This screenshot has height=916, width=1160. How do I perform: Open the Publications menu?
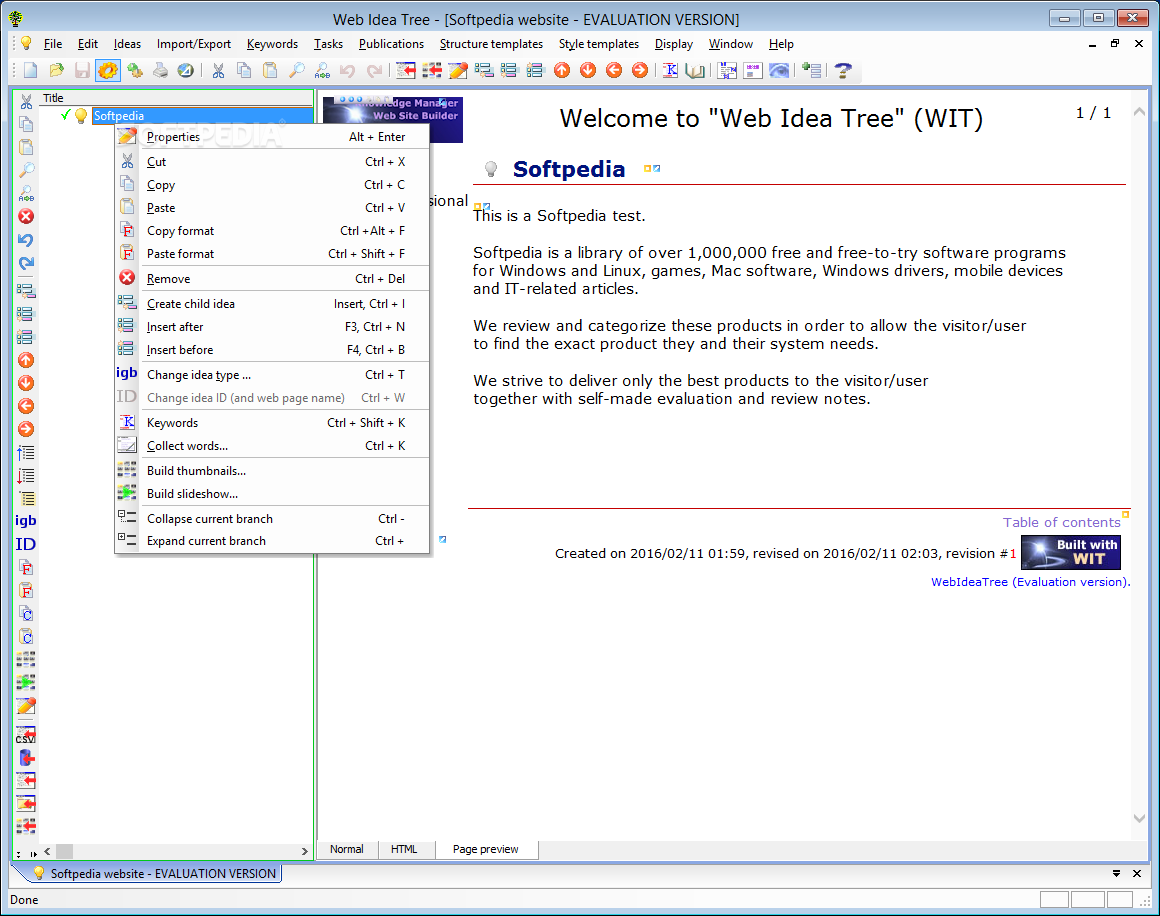(391, 44)
